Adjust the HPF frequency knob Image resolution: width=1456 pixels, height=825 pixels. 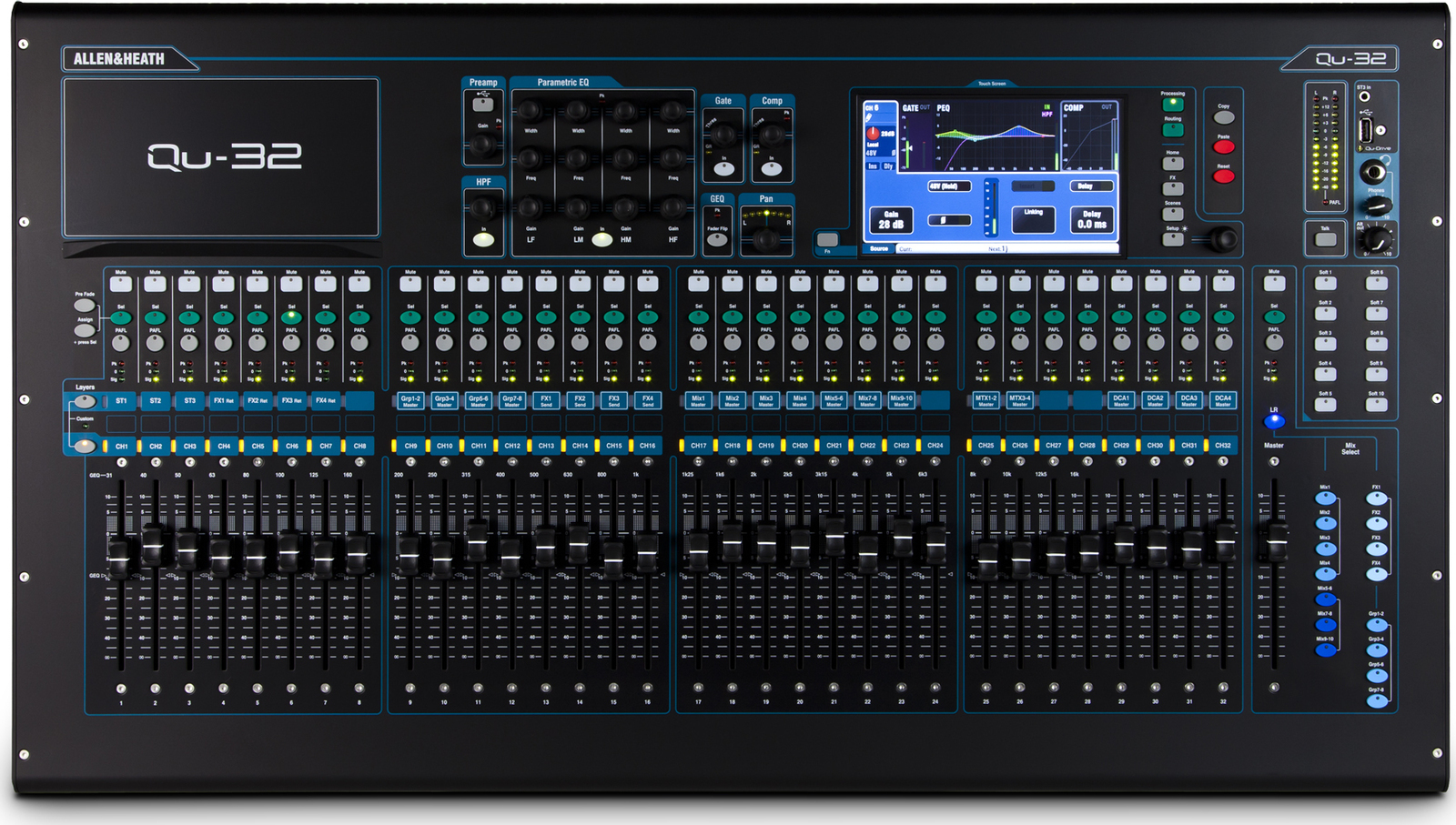(483, 209)
